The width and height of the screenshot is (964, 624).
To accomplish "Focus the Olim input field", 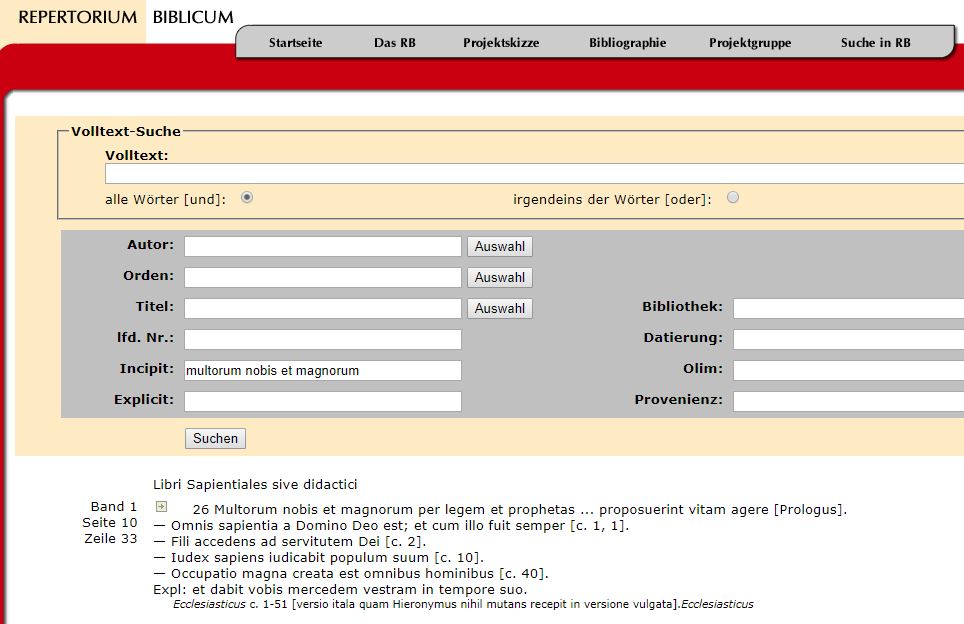I will [848, 370].
